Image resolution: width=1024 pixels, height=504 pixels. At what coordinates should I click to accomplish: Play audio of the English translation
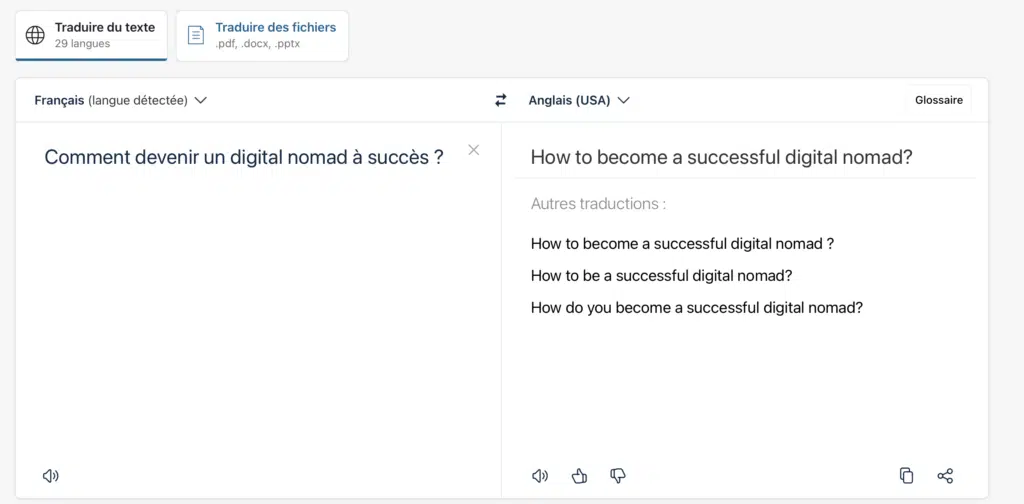(x=540, y=476)
